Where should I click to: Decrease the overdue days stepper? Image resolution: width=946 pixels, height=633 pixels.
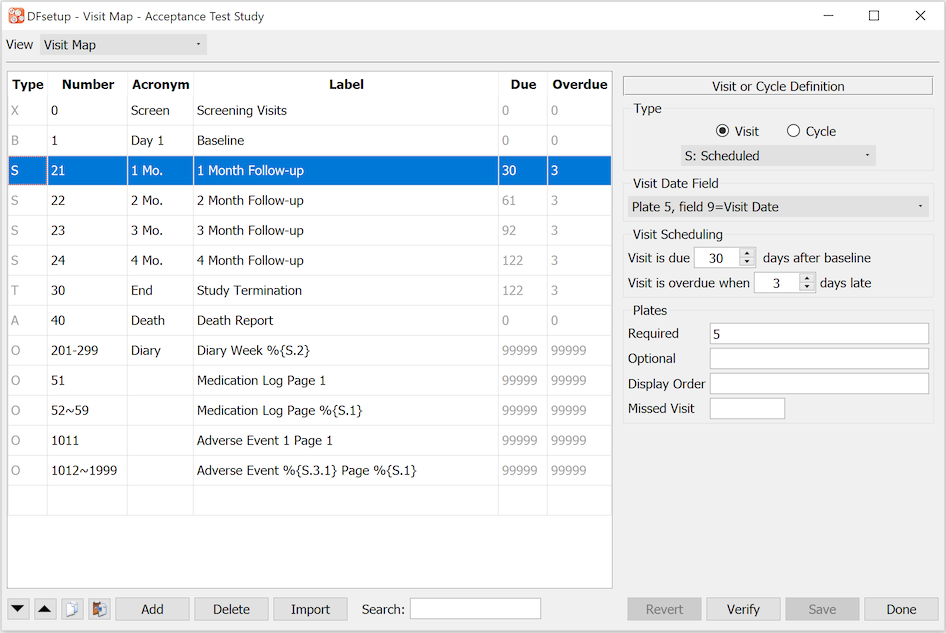pos(807,288)
